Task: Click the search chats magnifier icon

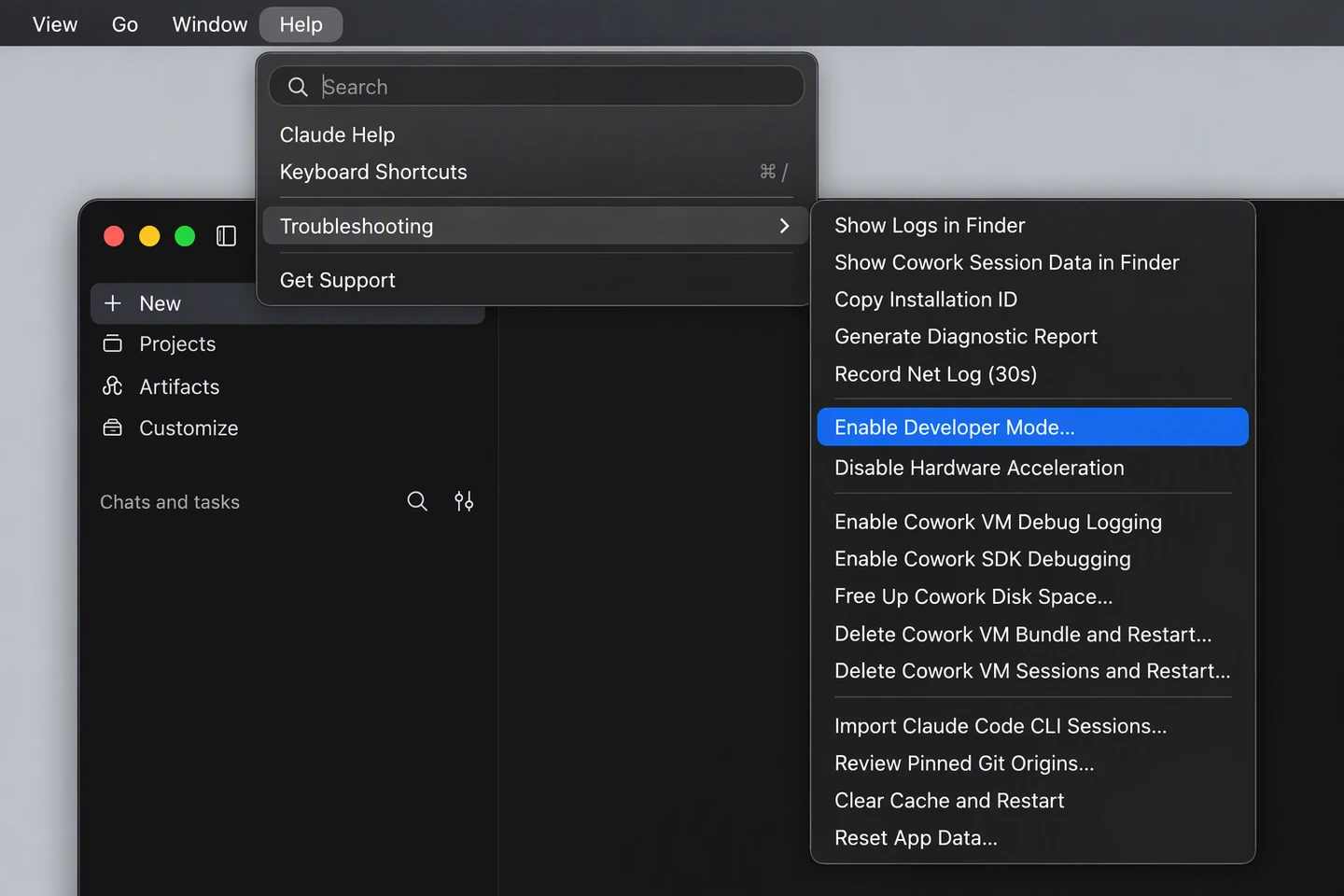Action: click(x=417, y=501)
